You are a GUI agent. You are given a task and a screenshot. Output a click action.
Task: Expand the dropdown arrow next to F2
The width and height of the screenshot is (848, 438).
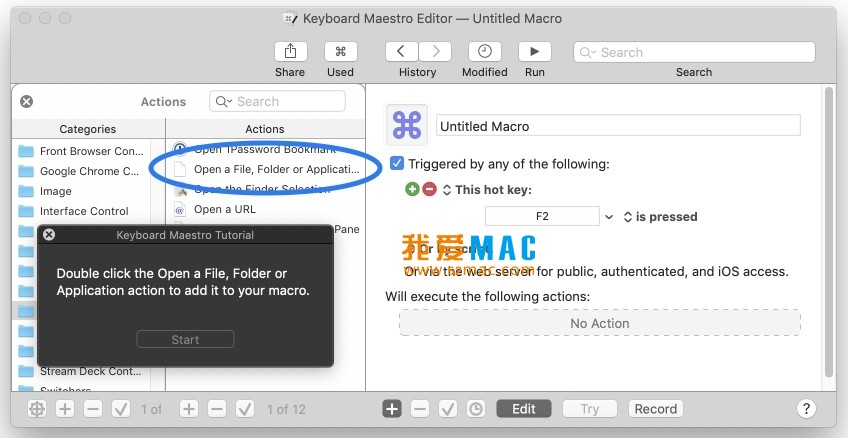[x=609, y=217]
